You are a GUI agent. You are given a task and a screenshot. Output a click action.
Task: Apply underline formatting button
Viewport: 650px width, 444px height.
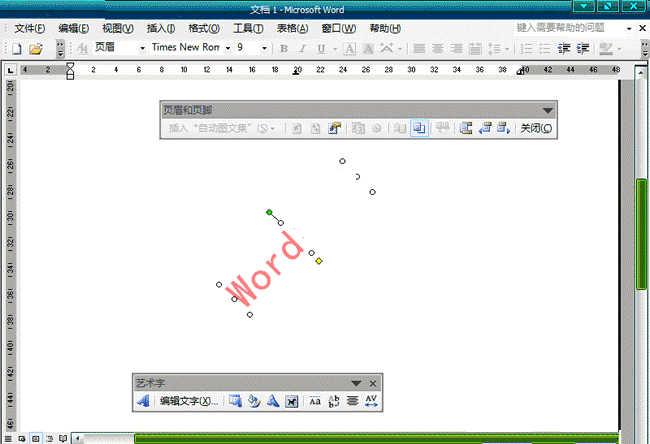tap(321, 49)
